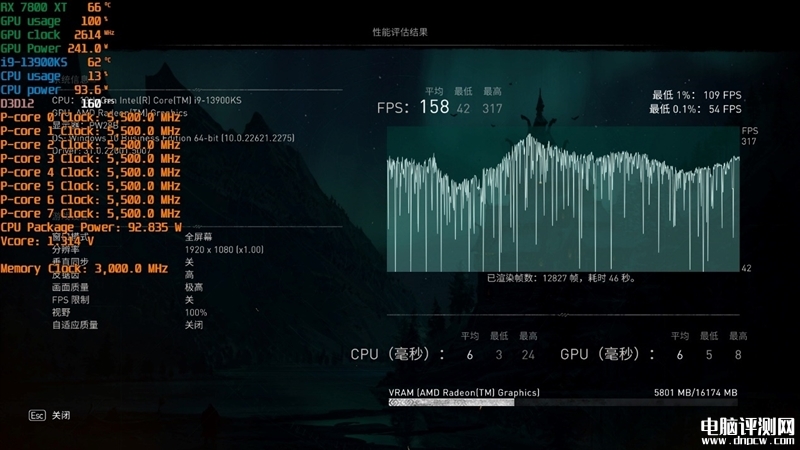
Task: Click the 性能评估结果 title
Action: 399,32
